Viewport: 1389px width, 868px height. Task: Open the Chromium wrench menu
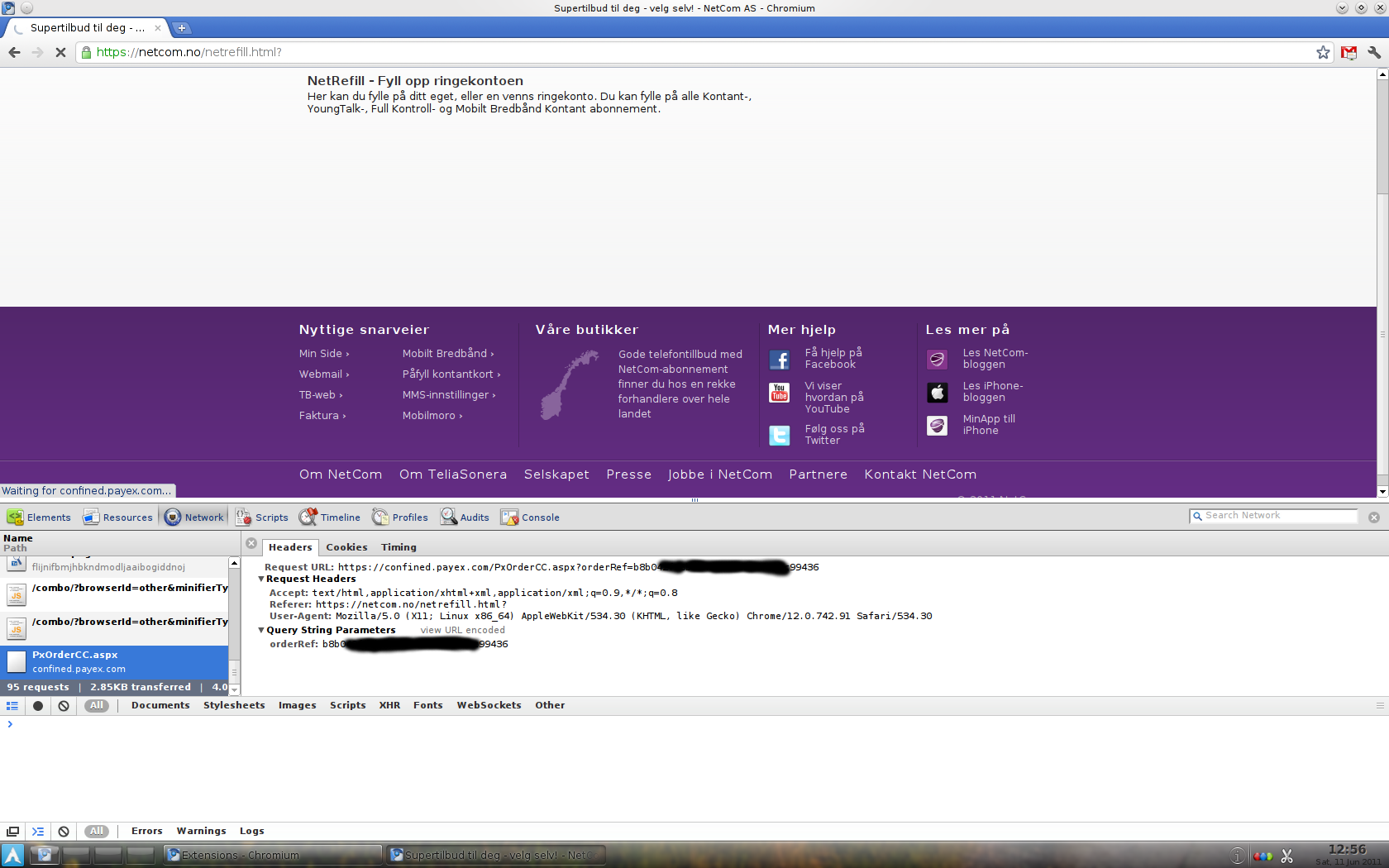click(1374, 52)
